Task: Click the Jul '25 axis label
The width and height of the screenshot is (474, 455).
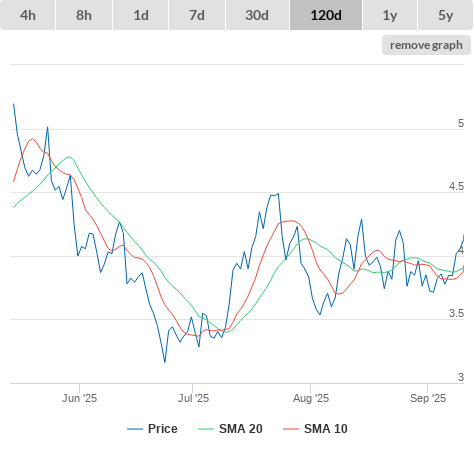Action: click(x=193, y=398)
